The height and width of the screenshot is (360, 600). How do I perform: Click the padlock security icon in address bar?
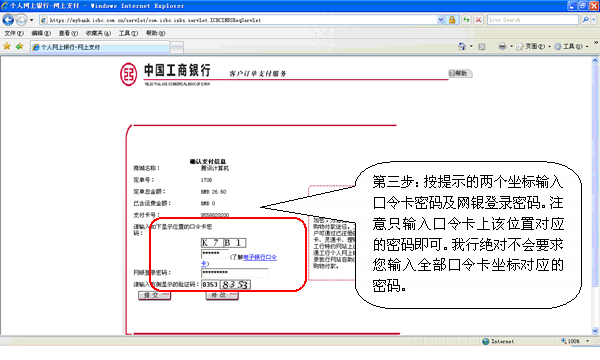pos(452,20)
